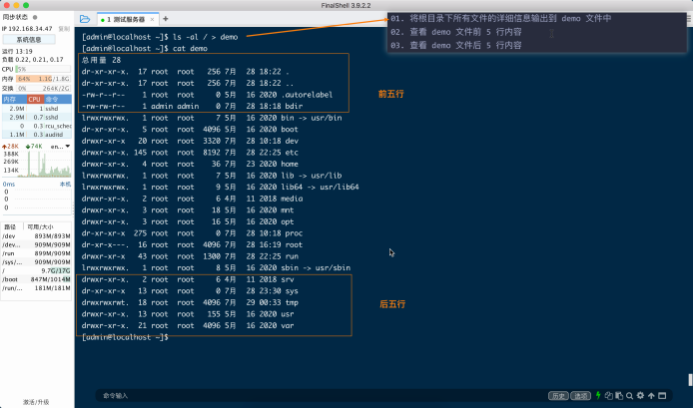The image size is (694, 408).
Task: Click the upload speed 28K indicator
Action: coord(11,146)
